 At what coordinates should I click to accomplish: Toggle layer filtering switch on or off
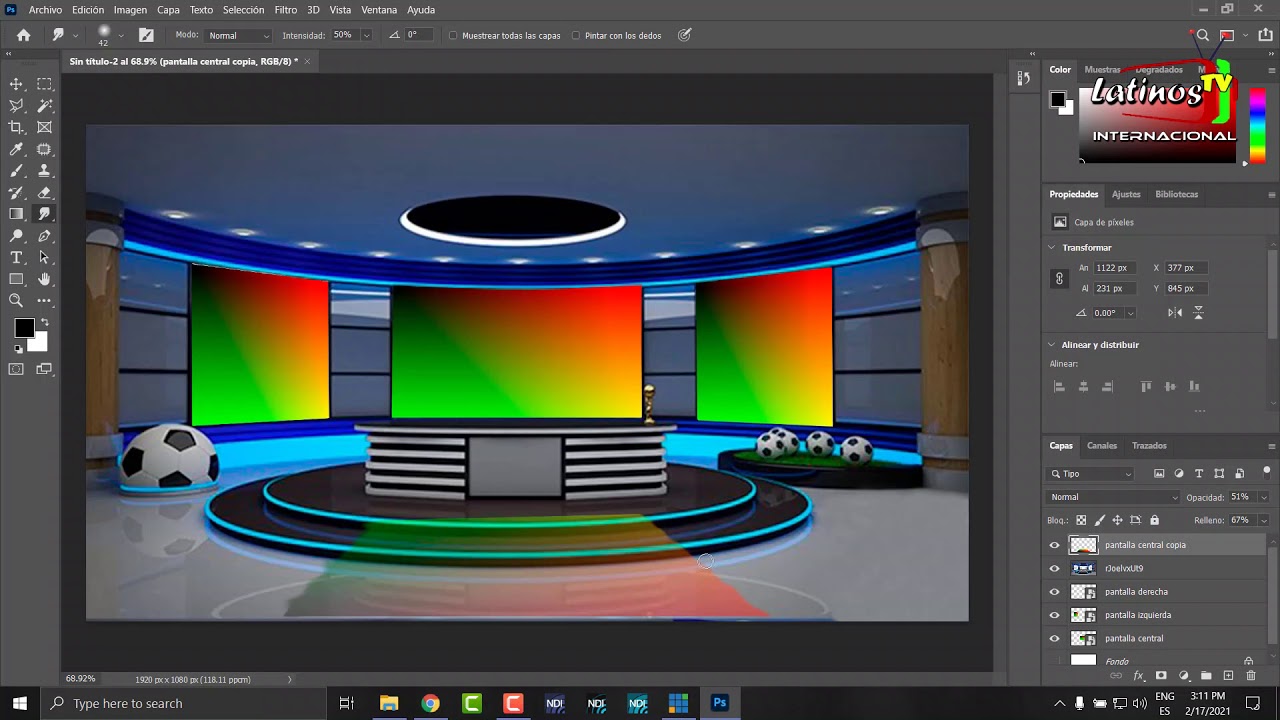point(1266,472)
